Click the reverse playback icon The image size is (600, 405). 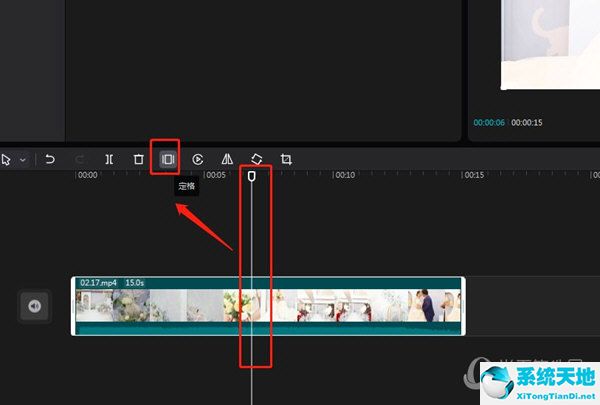pyautogui.click(x=197, y=159)
